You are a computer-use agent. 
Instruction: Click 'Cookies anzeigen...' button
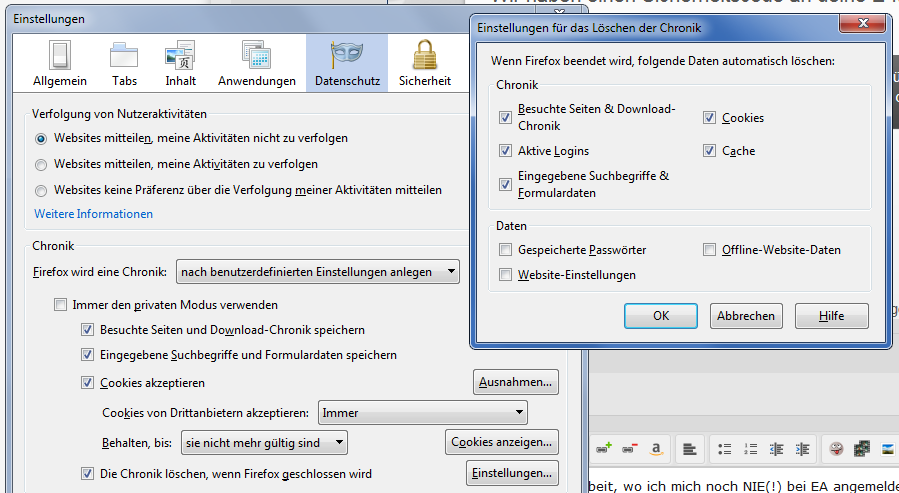coord(502,442)
